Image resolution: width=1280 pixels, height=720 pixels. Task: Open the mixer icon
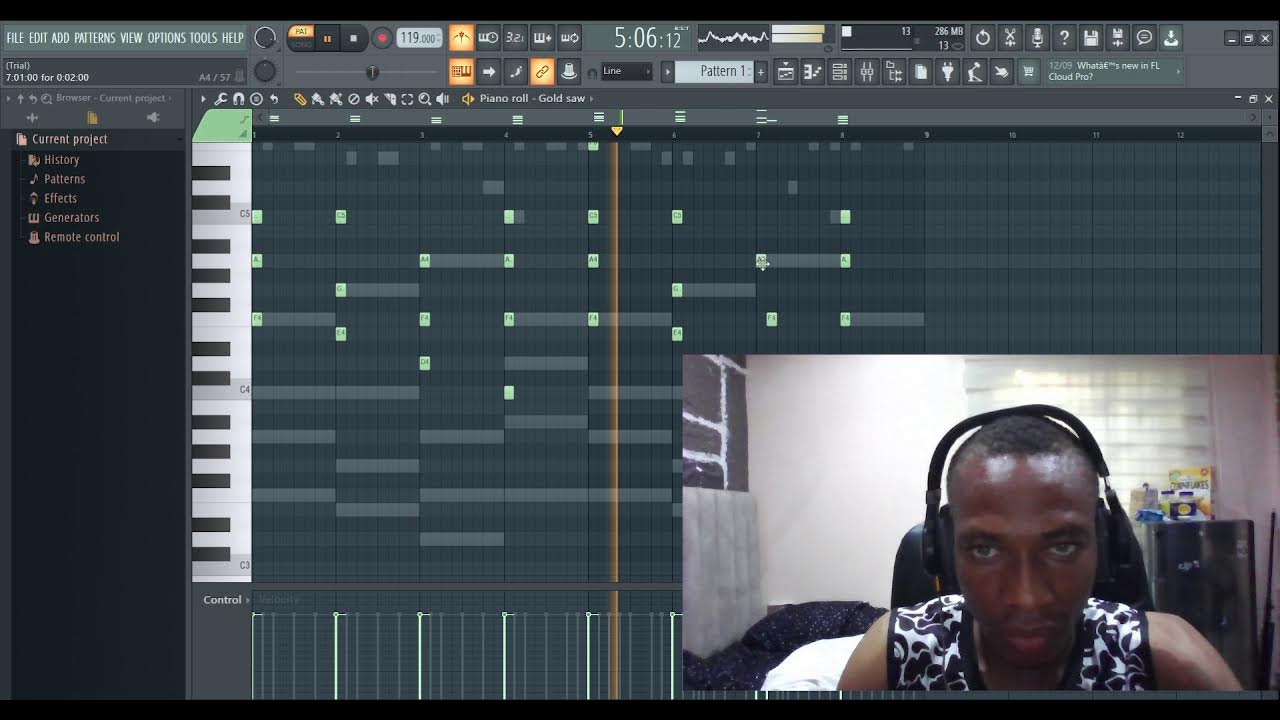click(867, 71)
